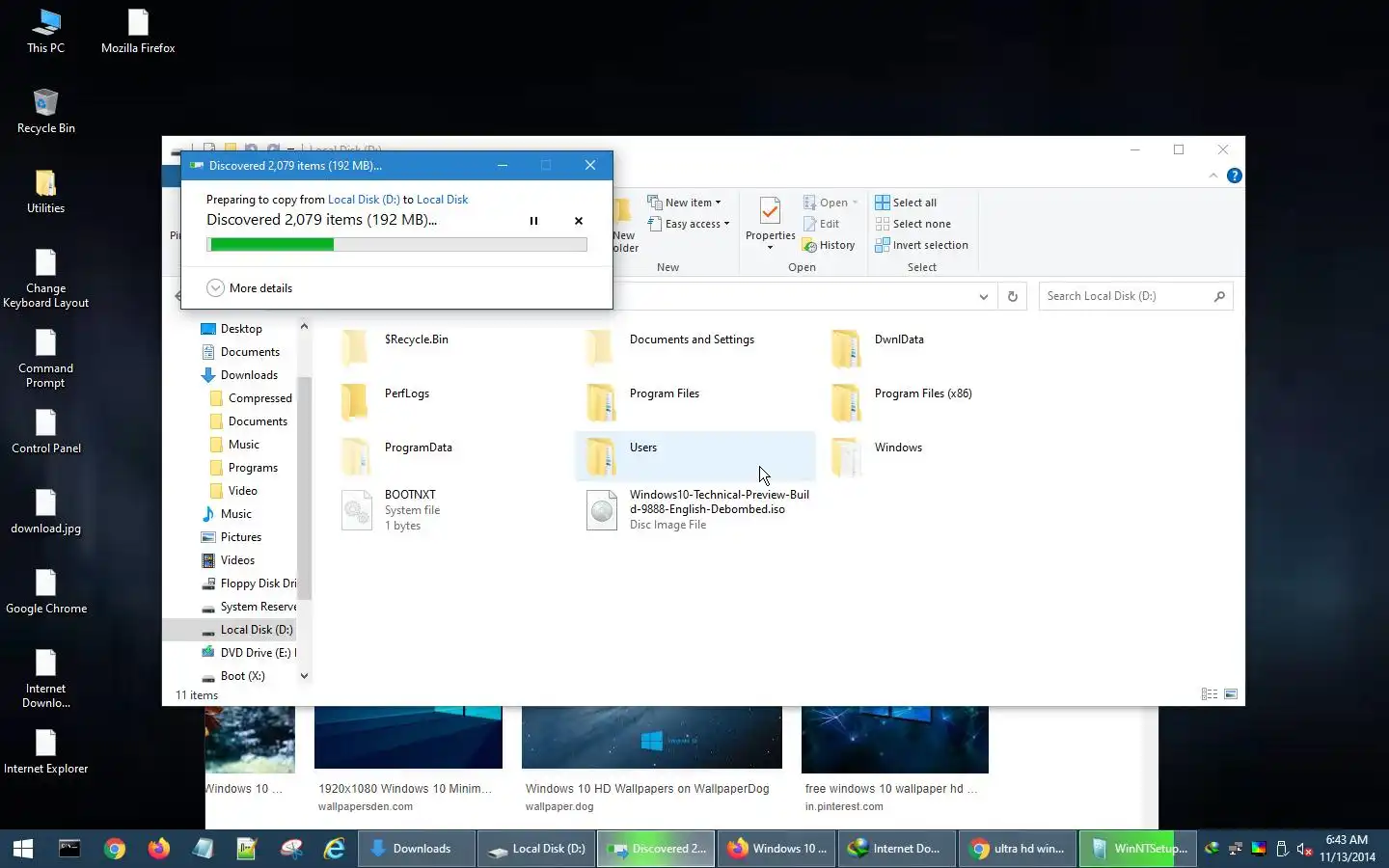The width and height of the screenshot is (1389, 868).
Task: Click navigation pane scroll up arrow
Action: coord(304,327)
